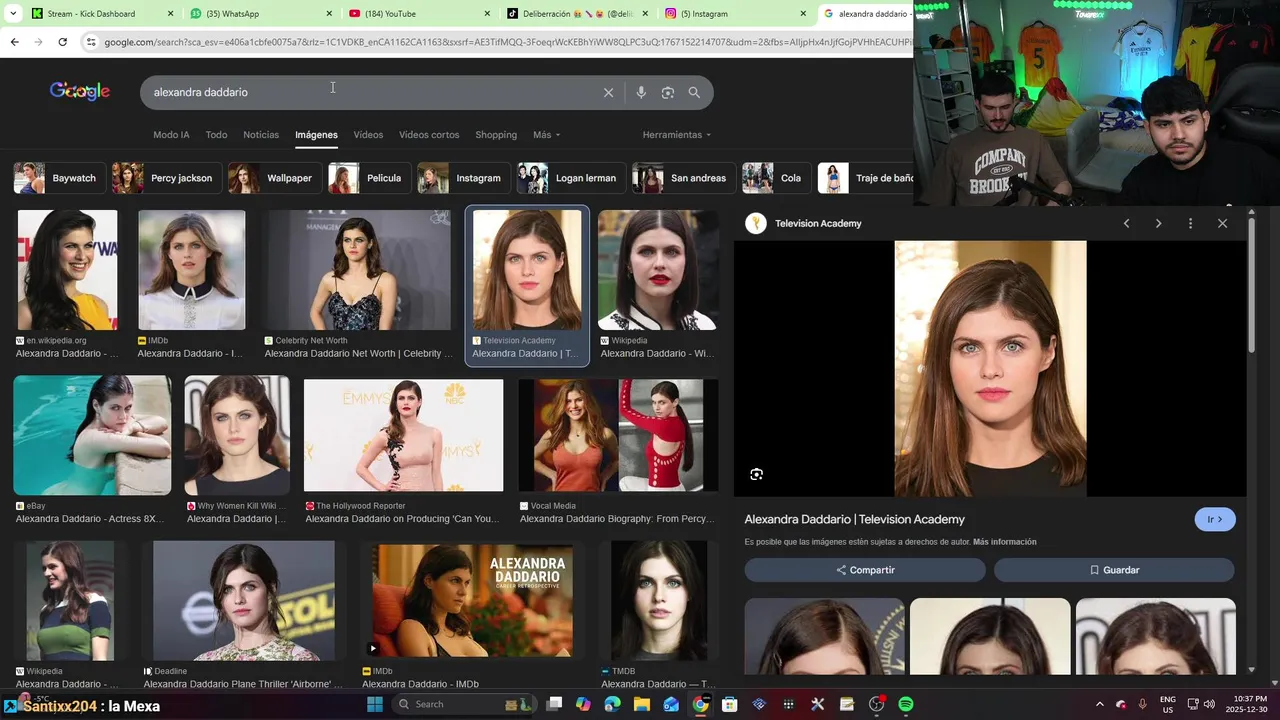Screen dimensions: 1280x720
Task: Close the image preview panel
Action: [1222, 223]
